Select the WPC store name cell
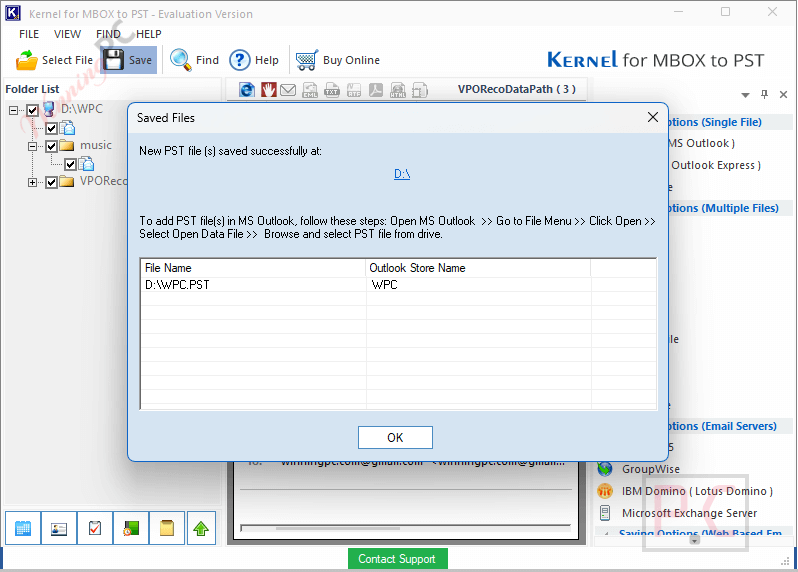This screenshot has width=798, height=572. [x=385, y=284]
